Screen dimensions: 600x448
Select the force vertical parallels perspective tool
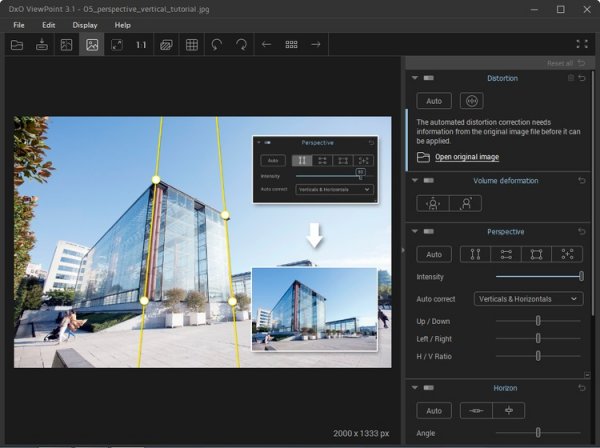(475, 254)
